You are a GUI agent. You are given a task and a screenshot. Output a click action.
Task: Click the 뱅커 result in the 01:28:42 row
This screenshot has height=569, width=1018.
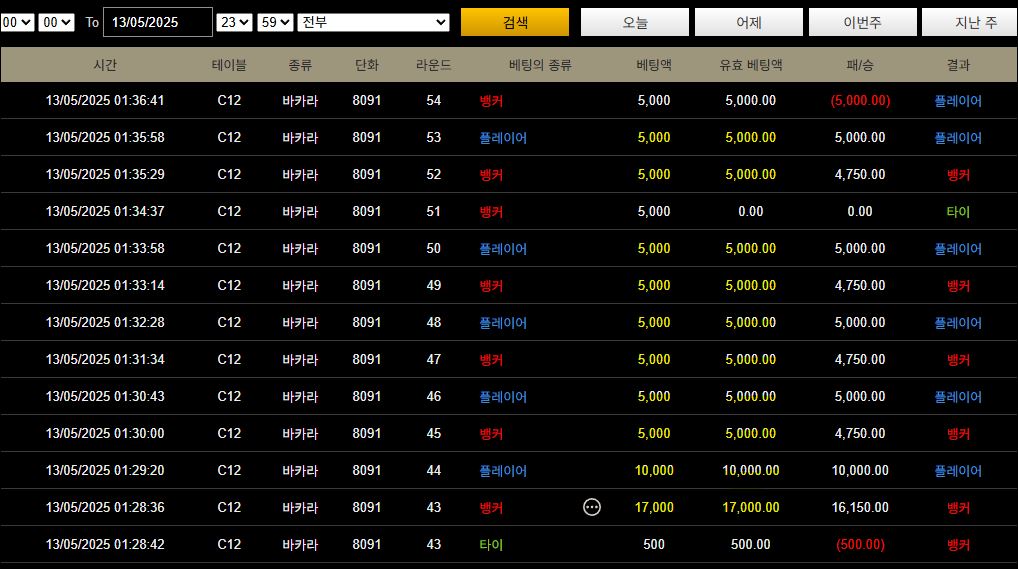coord(958,544)
